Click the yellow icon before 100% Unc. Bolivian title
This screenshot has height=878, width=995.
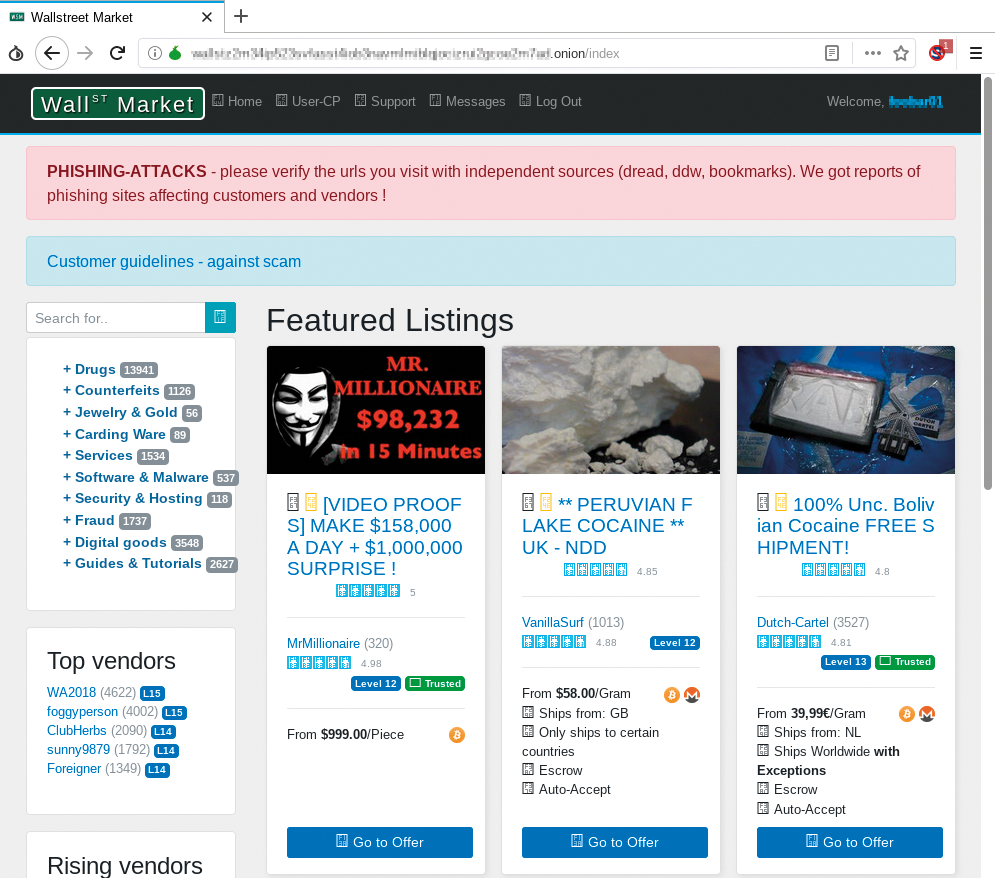point(781,502)
